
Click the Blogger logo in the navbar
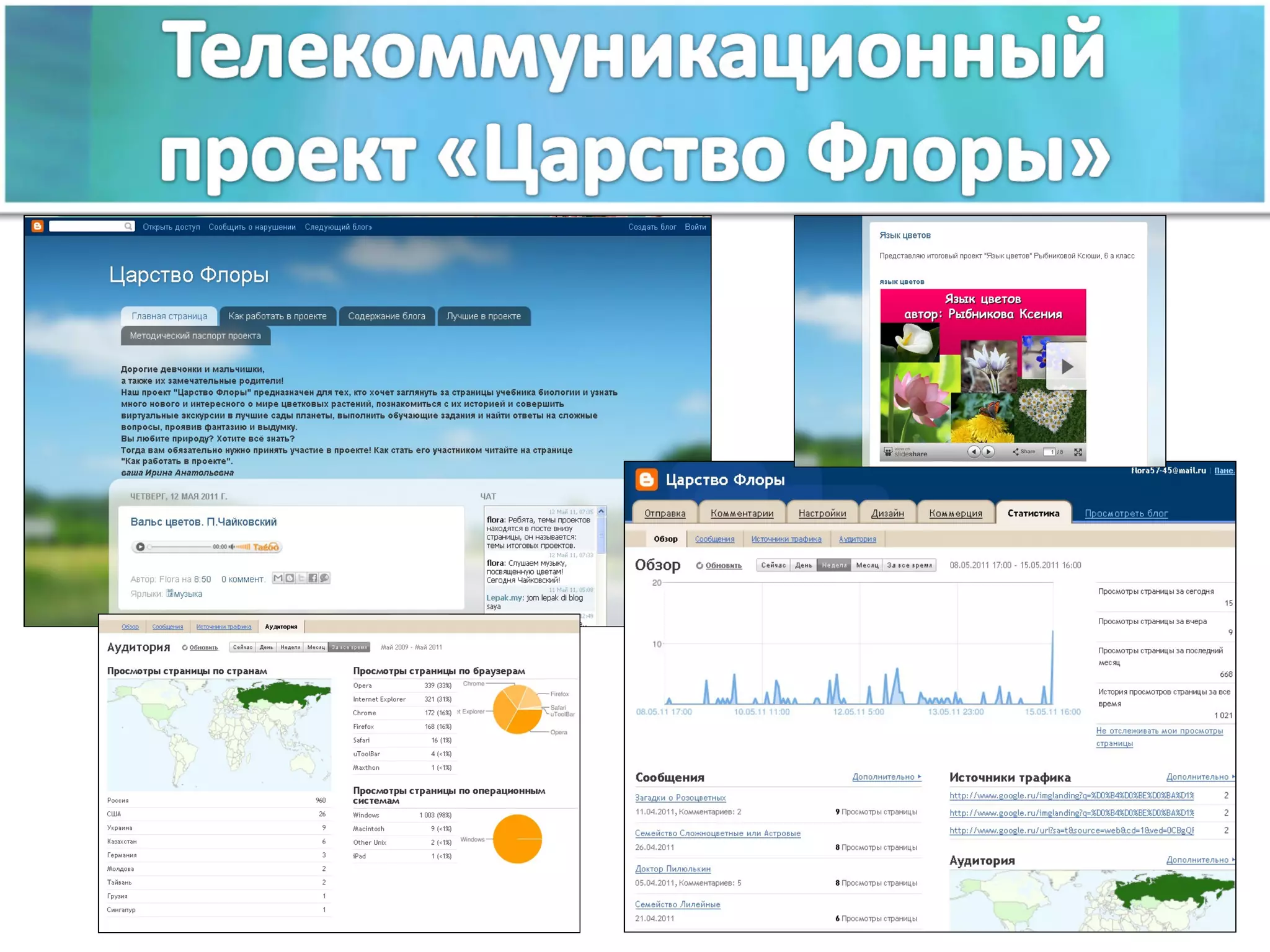pos(37,226)
